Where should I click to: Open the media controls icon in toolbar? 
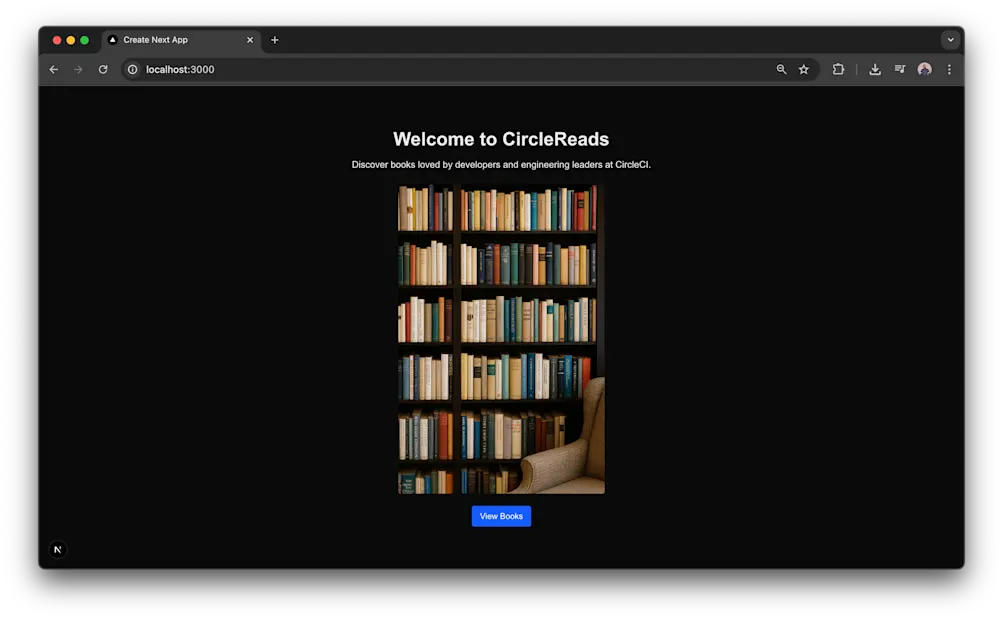tap(899, 69)
